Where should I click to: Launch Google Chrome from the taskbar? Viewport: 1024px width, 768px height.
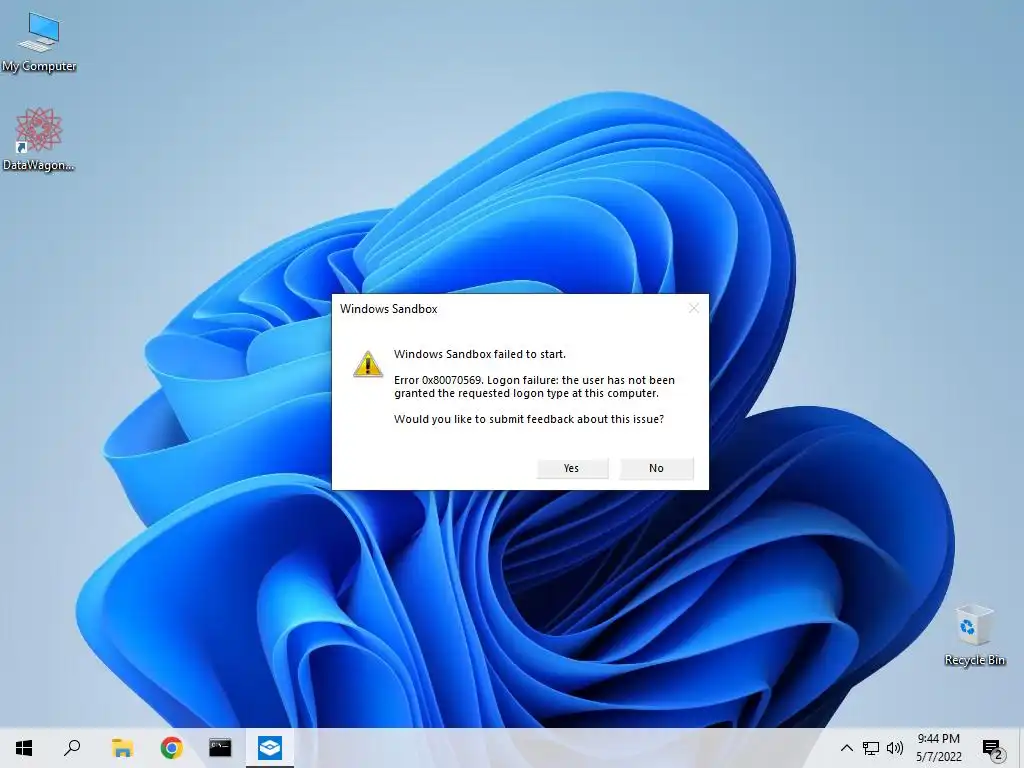[x=171, y=748]
